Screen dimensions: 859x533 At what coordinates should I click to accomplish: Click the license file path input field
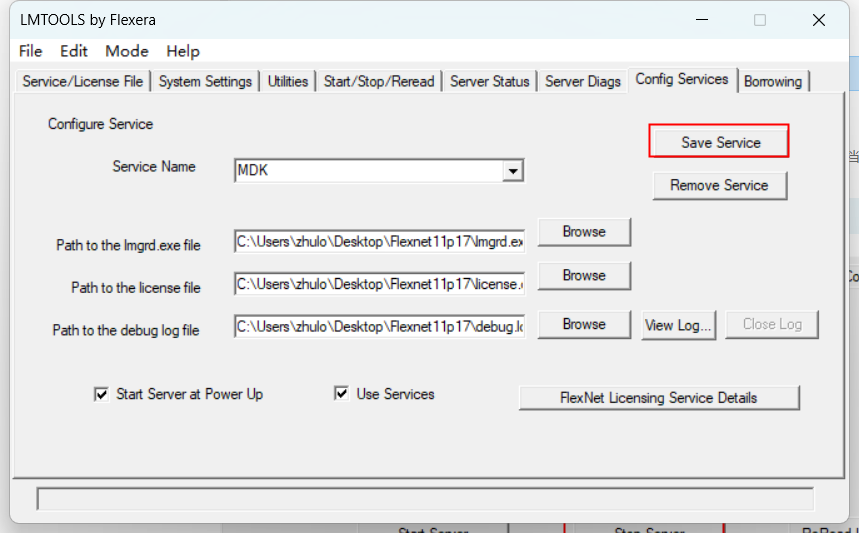point(379,284)
